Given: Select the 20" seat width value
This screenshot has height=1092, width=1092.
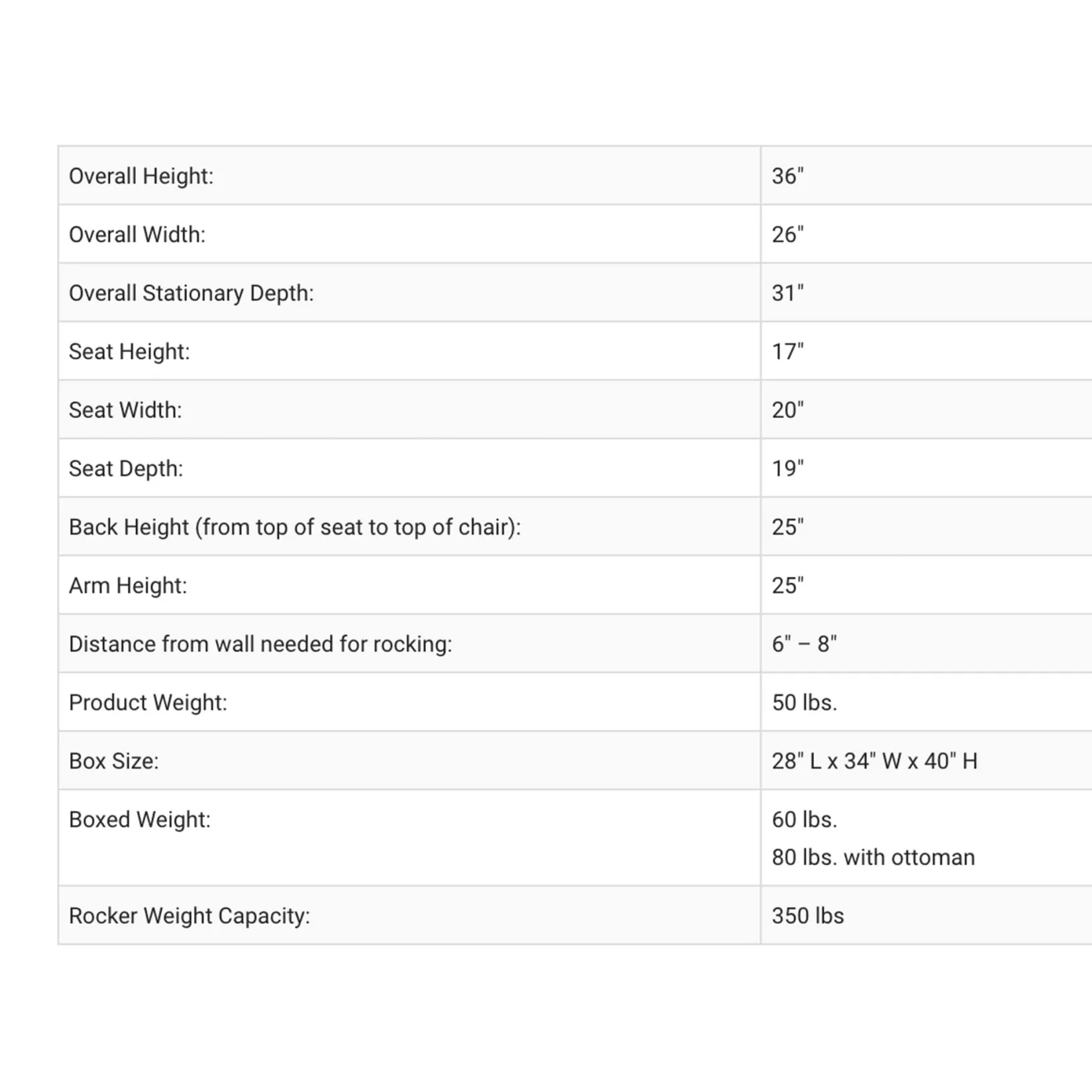Looking at the screenshot, I should [x=787, y=410].
